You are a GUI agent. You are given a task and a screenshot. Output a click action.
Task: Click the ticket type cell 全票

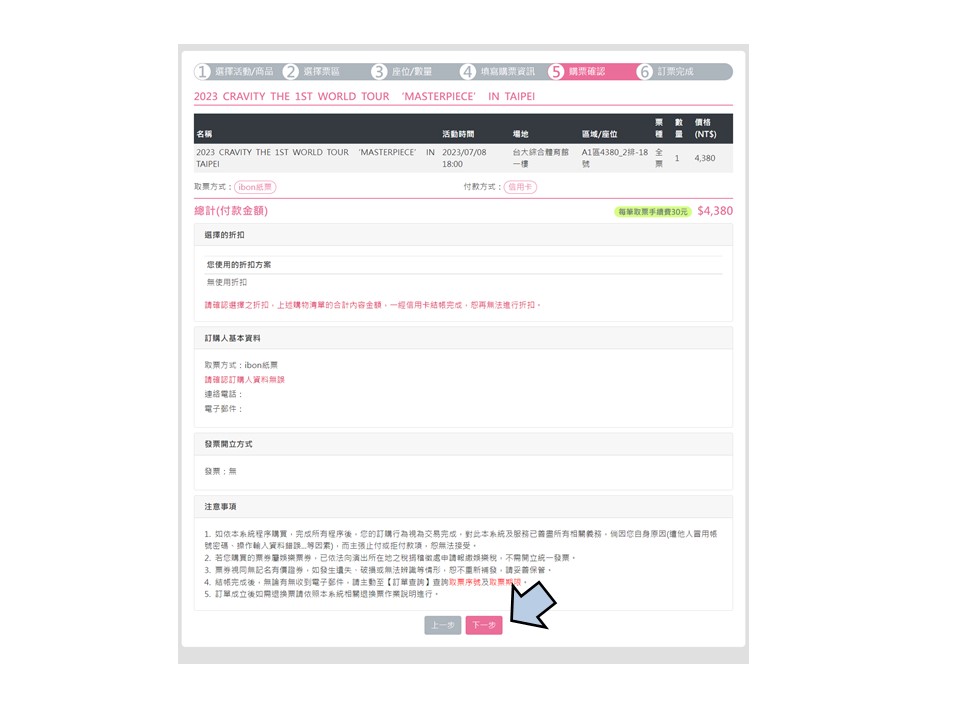click(659, 158)
